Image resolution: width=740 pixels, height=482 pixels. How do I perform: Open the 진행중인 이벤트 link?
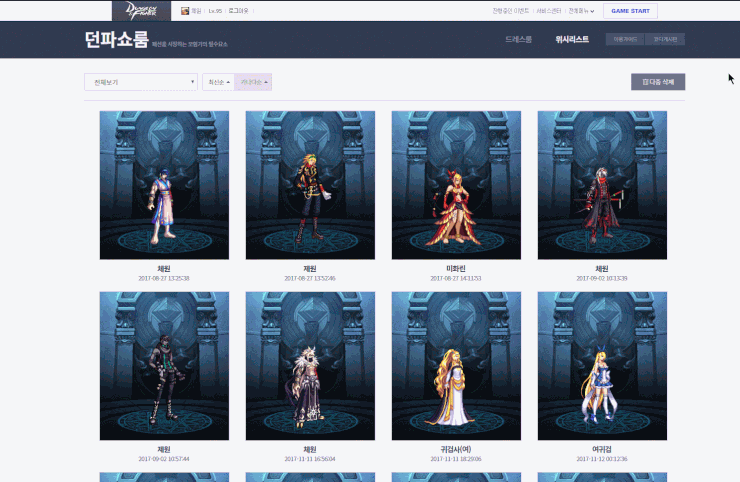tap(511, 11)
